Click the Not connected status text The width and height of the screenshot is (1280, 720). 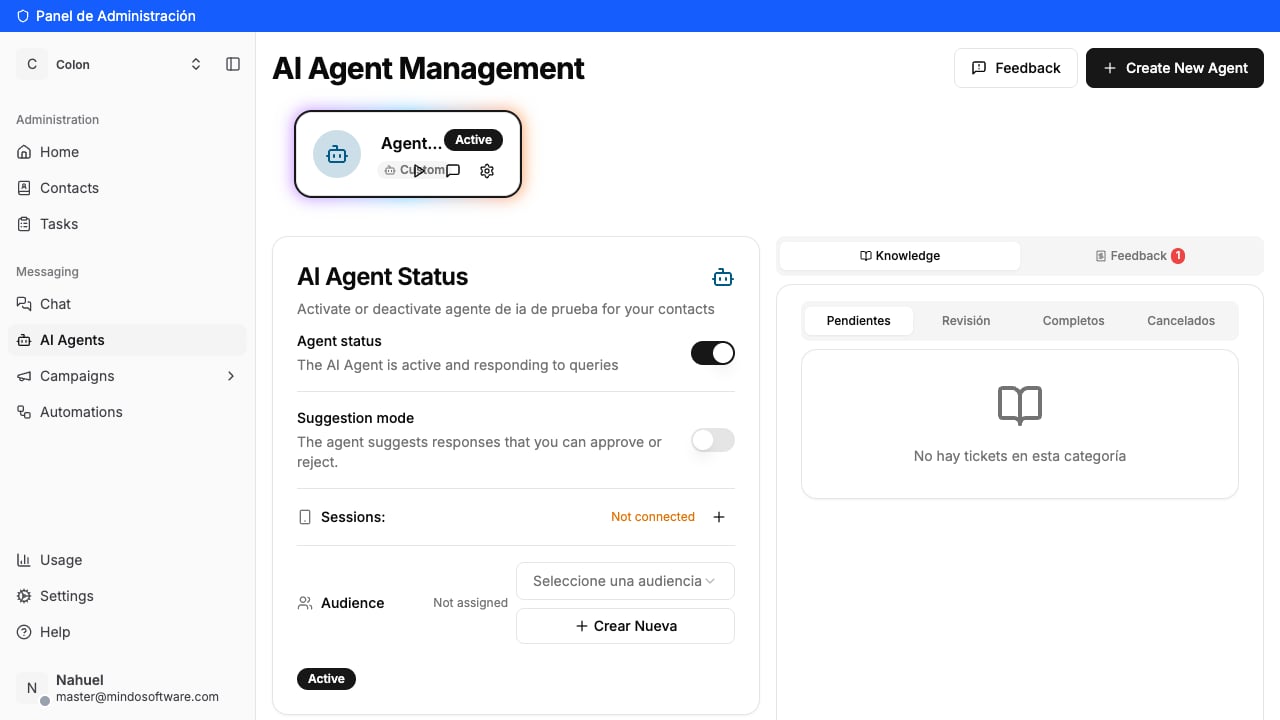(653, 517)
